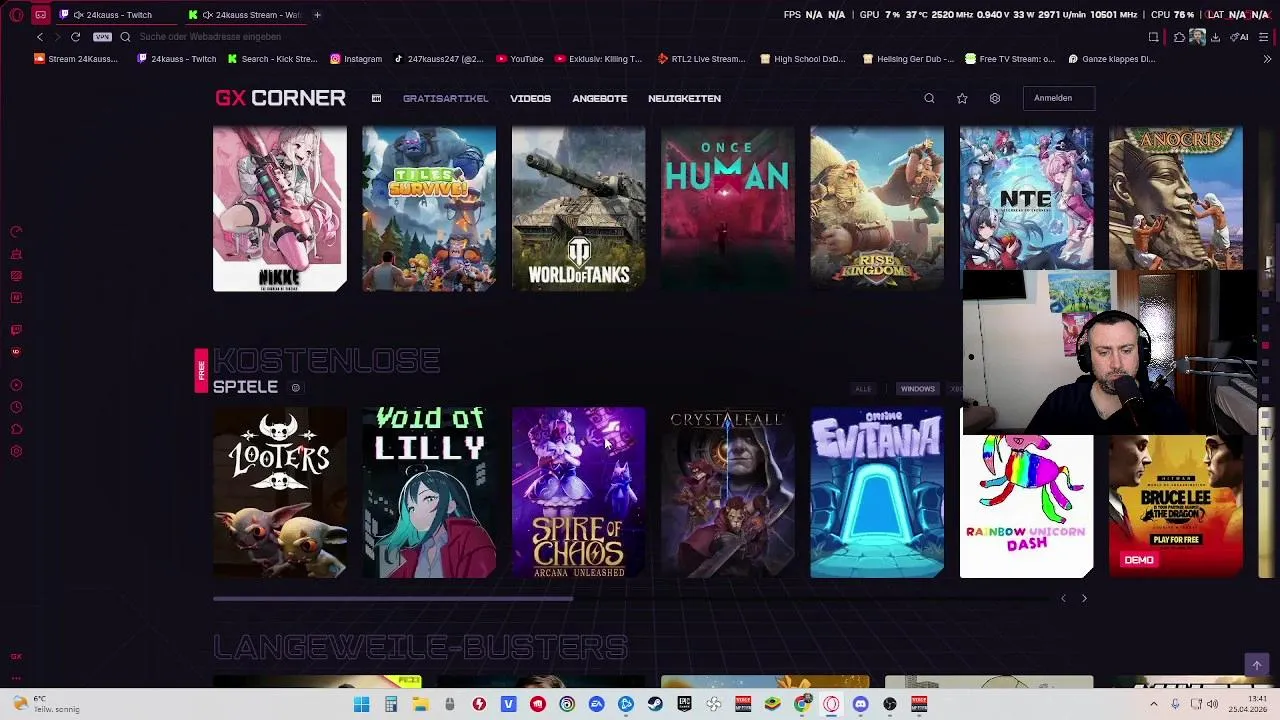Expand hidden bookmarks chevron
This screenshot has height=720, width=1280.
pyautogui.click(x=1267, y=59)
